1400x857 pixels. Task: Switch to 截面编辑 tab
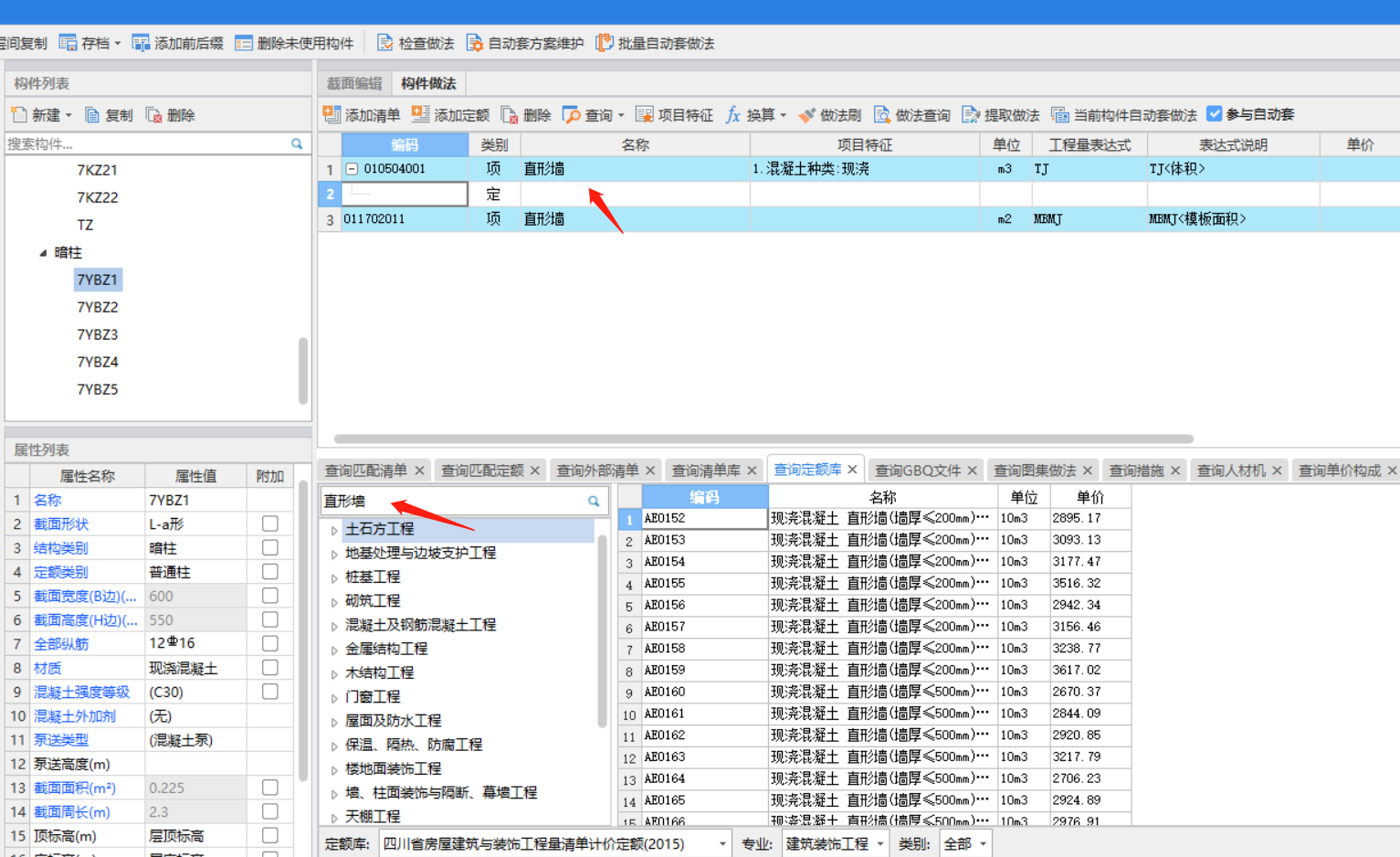coord(354,83)
